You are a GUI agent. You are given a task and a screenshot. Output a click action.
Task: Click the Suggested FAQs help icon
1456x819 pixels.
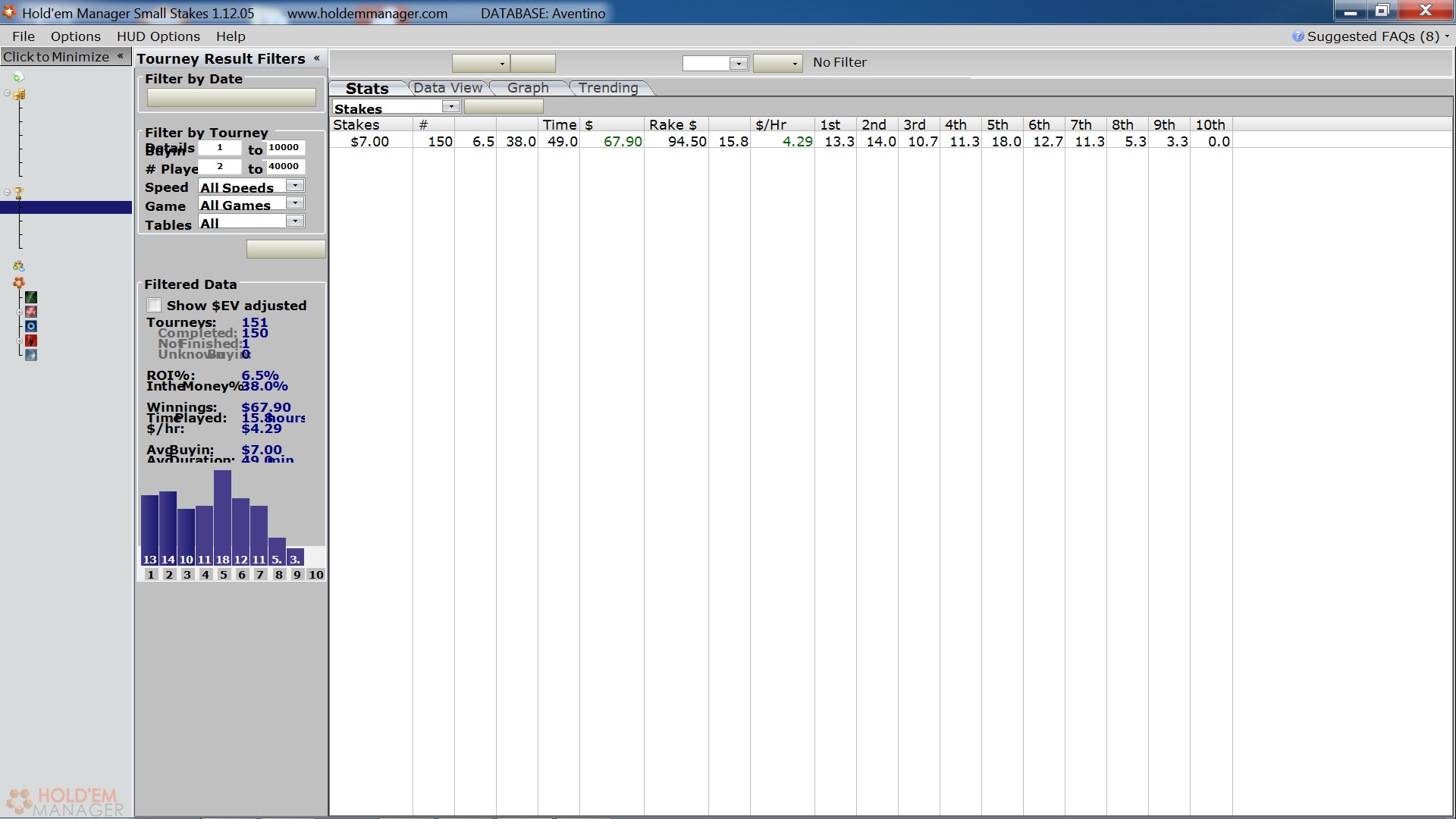click(1298, 36)
